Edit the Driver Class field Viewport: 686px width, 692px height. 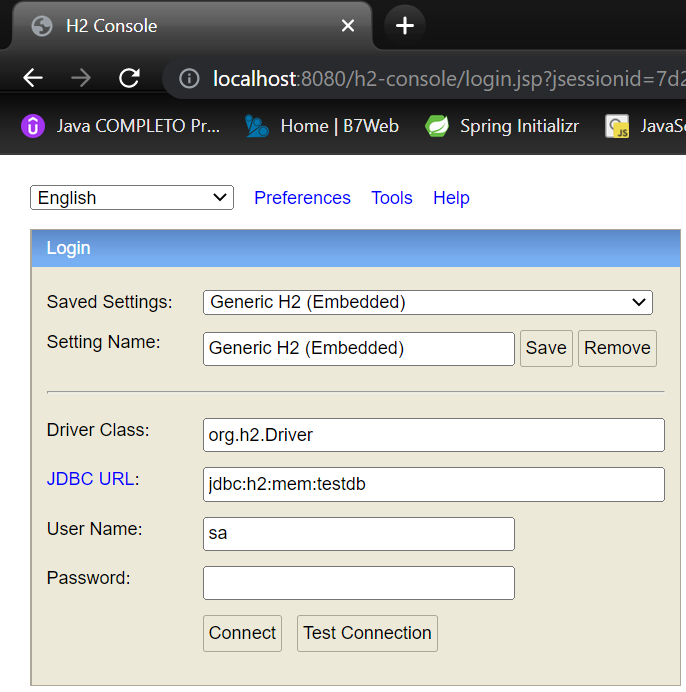pyautogui.click(x=433, y=435)
